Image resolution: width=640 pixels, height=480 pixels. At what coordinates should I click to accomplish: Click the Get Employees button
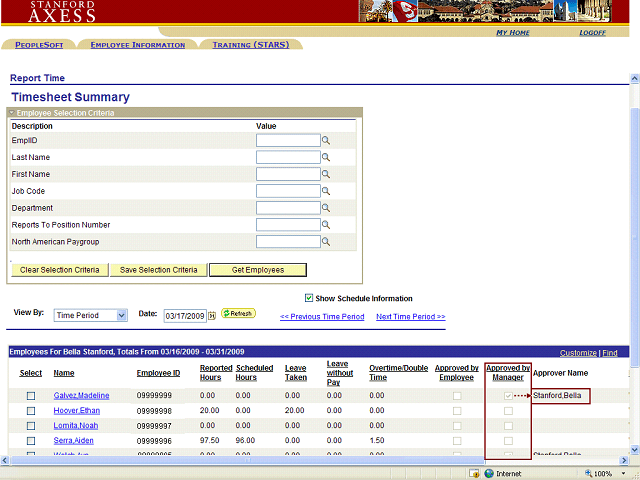257,270
